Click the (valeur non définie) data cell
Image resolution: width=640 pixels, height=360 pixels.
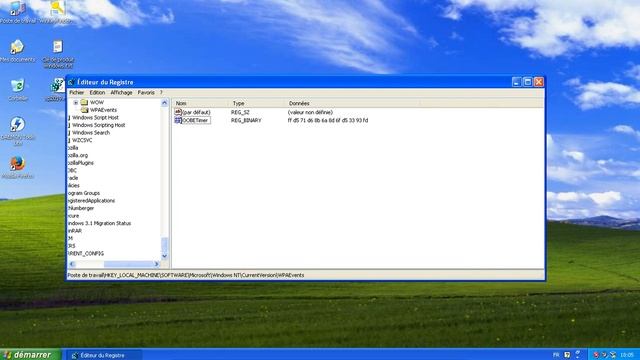pyautogui.click(x=310, y=112)
